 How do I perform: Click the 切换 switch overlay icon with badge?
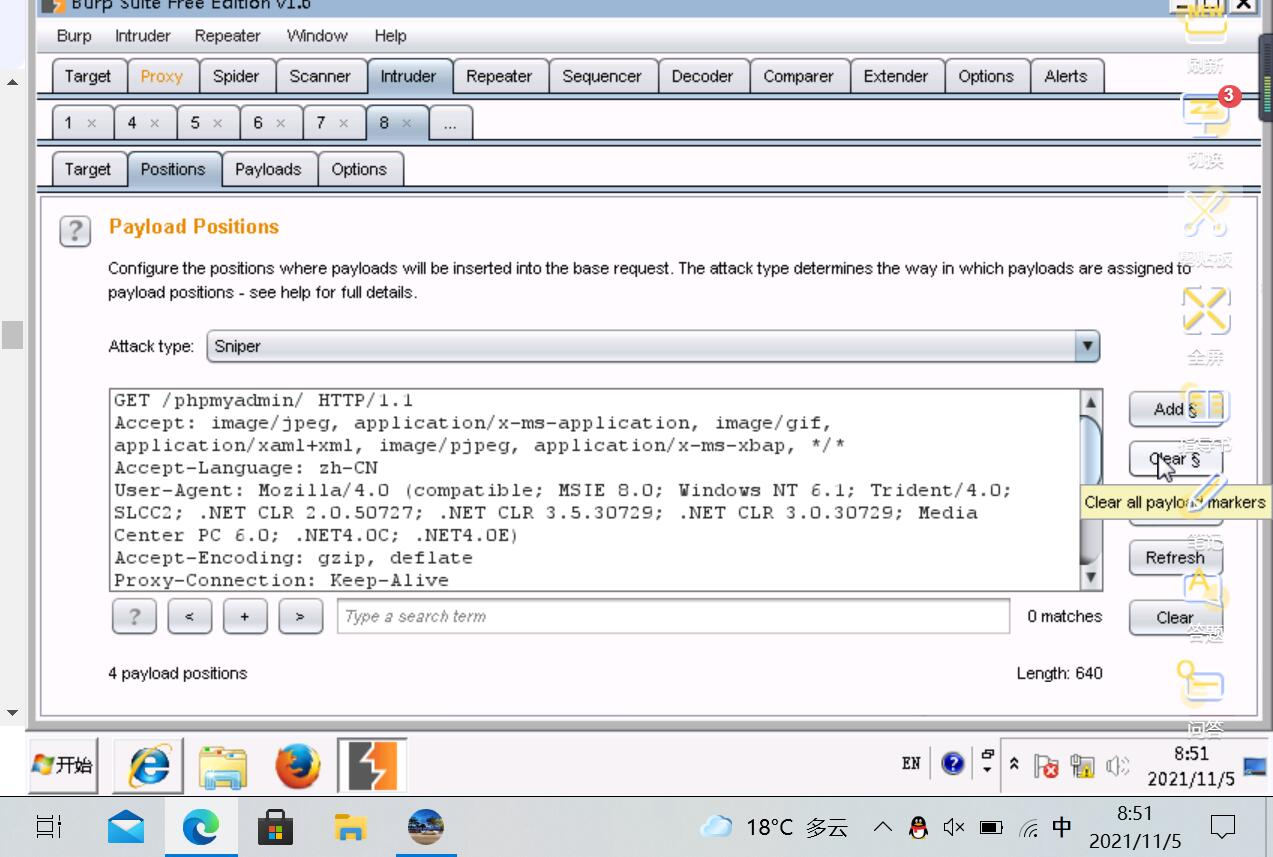click(1207, 128)
